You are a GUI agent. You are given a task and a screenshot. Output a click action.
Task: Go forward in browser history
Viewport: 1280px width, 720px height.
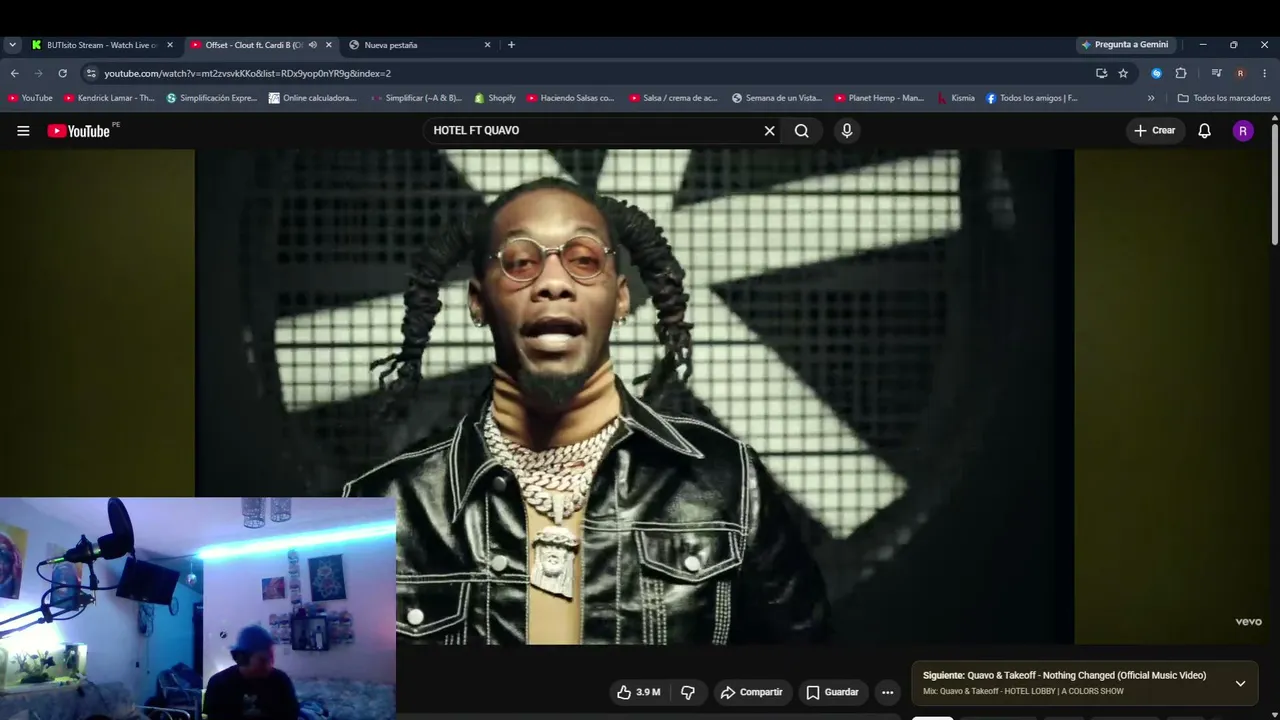pyautogui.click(x=38, y=73)
